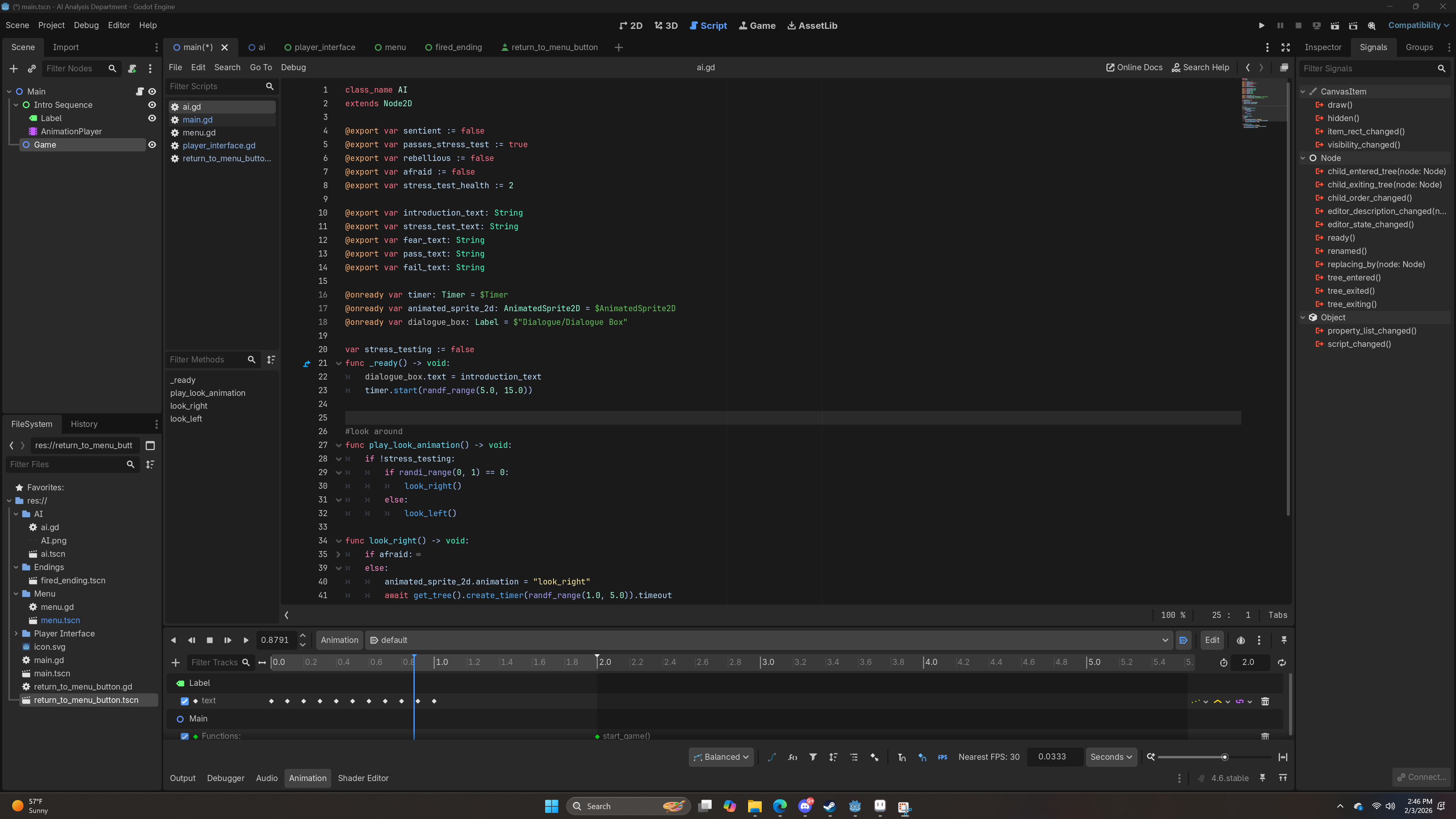1456x819 pixels.
Task: Click the animation Edit button
Action: (1212, 640)
